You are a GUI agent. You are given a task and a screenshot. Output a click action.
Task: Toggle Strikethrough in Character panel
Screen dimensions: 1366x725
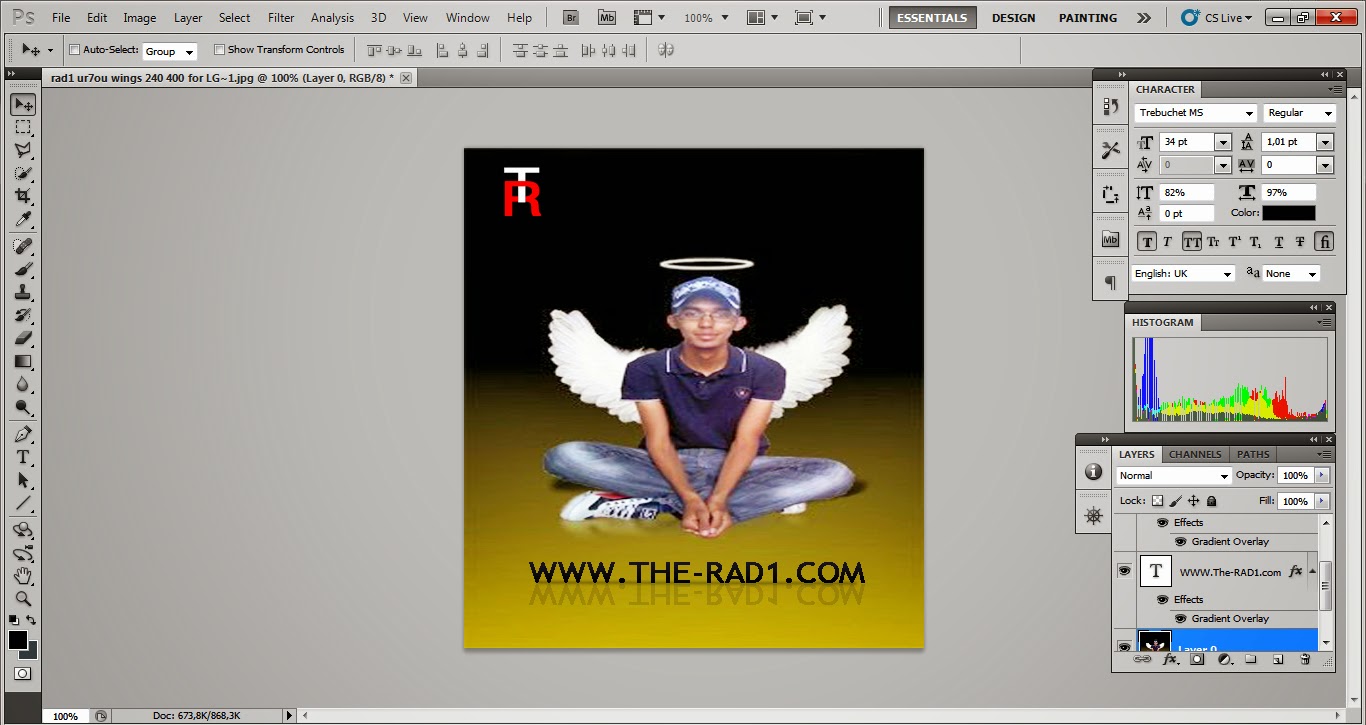(1300, 242)
